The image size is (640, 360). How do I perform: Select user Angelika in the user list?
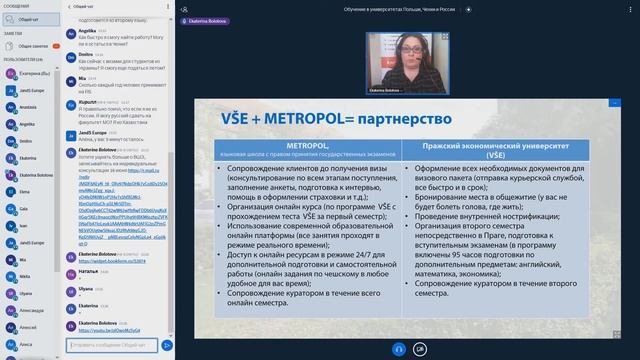click(x=29, y=124)
